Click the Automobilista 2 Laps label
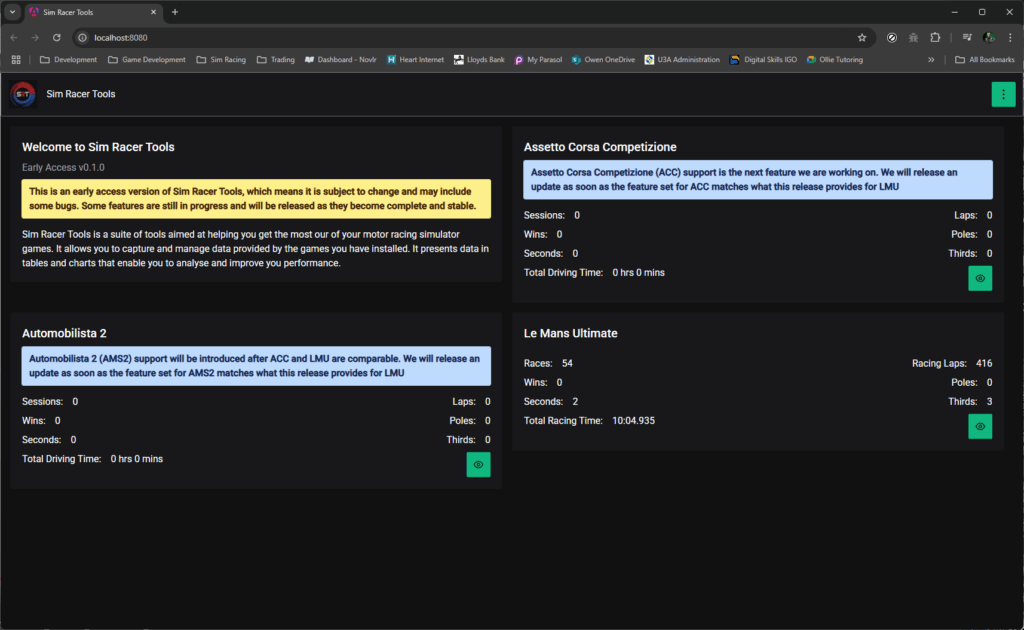Screen dimensions: 1024x630 coord(464,402)
